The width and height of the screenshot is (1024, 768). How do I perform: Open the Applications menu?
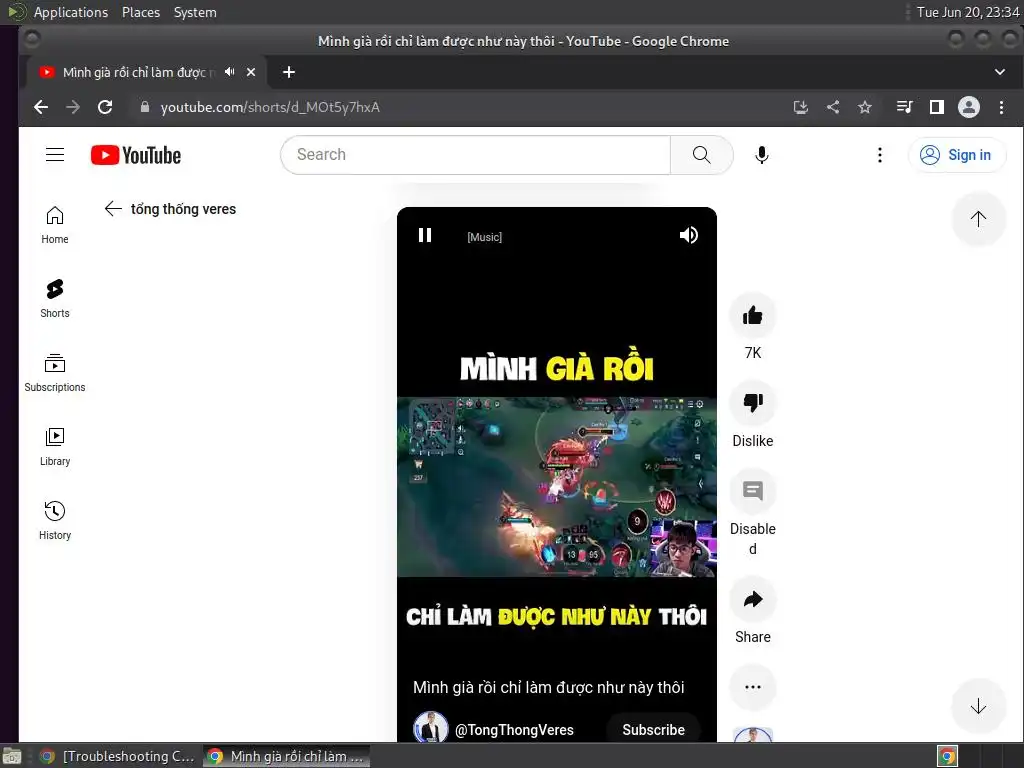[x=71, y=12]
